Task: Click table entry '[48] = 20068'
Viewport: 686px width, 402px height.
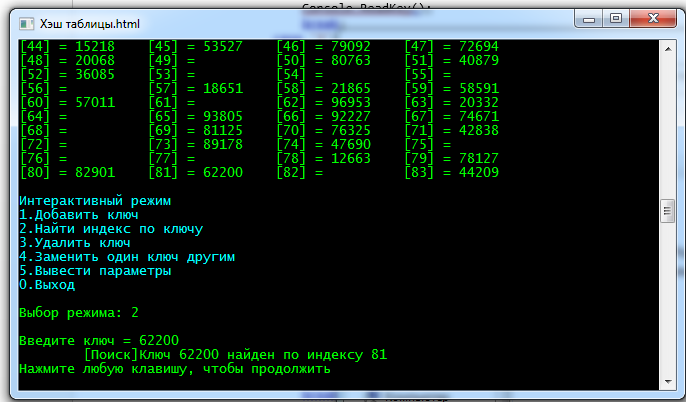Action: coord(67,60)
